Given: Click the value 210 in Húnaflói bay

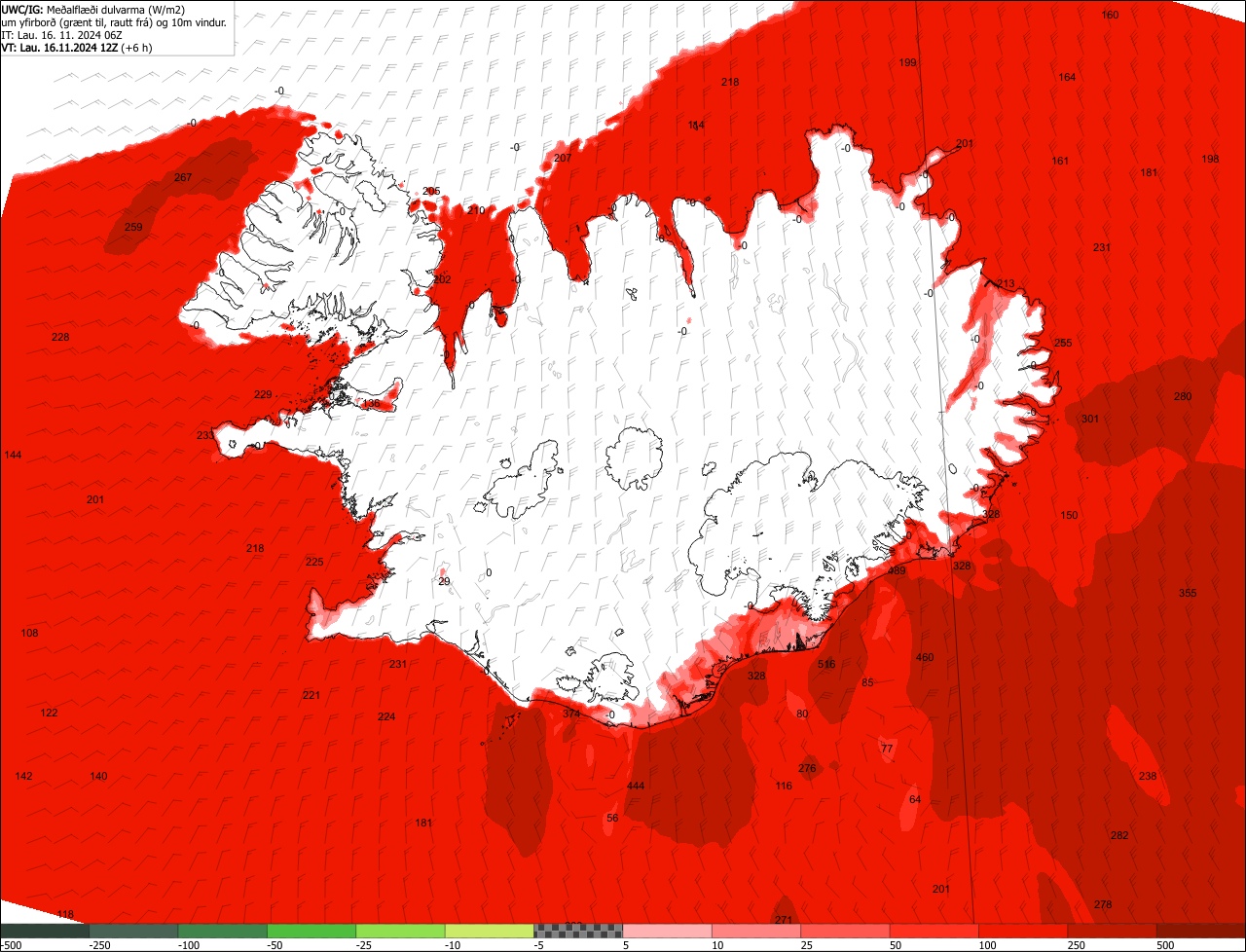Looking at the screenshot, I should [x=476, y=211].
